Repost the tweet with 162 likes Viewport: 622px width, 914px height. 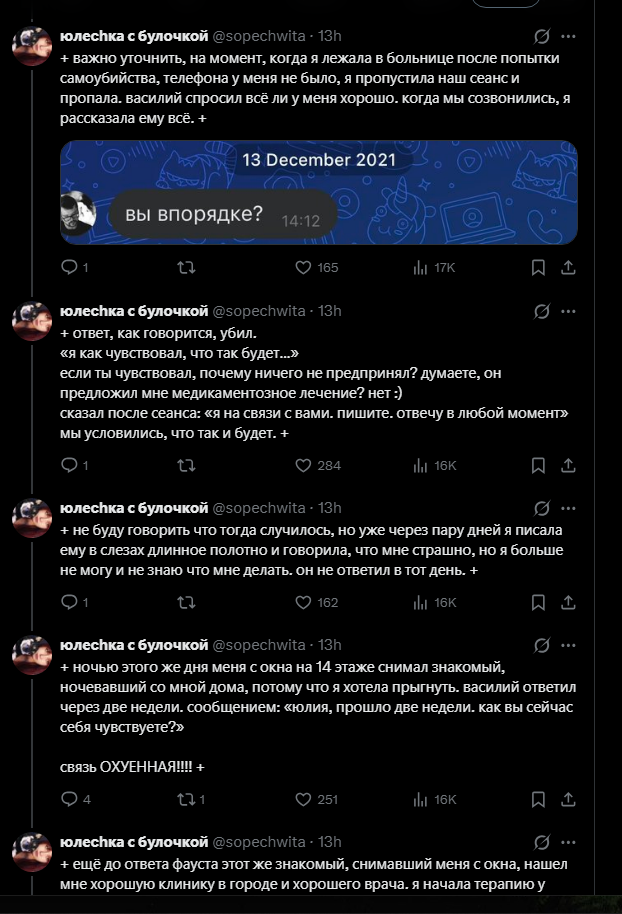click(x=186, y=602)
